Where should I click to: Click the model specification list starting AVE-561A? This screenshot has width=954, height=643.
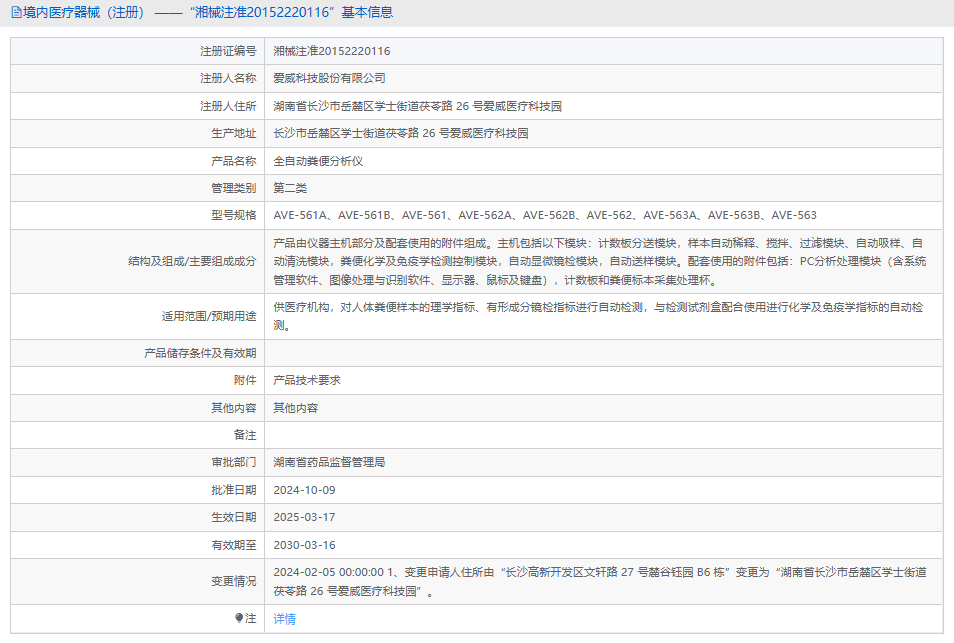tap(544, 215)
